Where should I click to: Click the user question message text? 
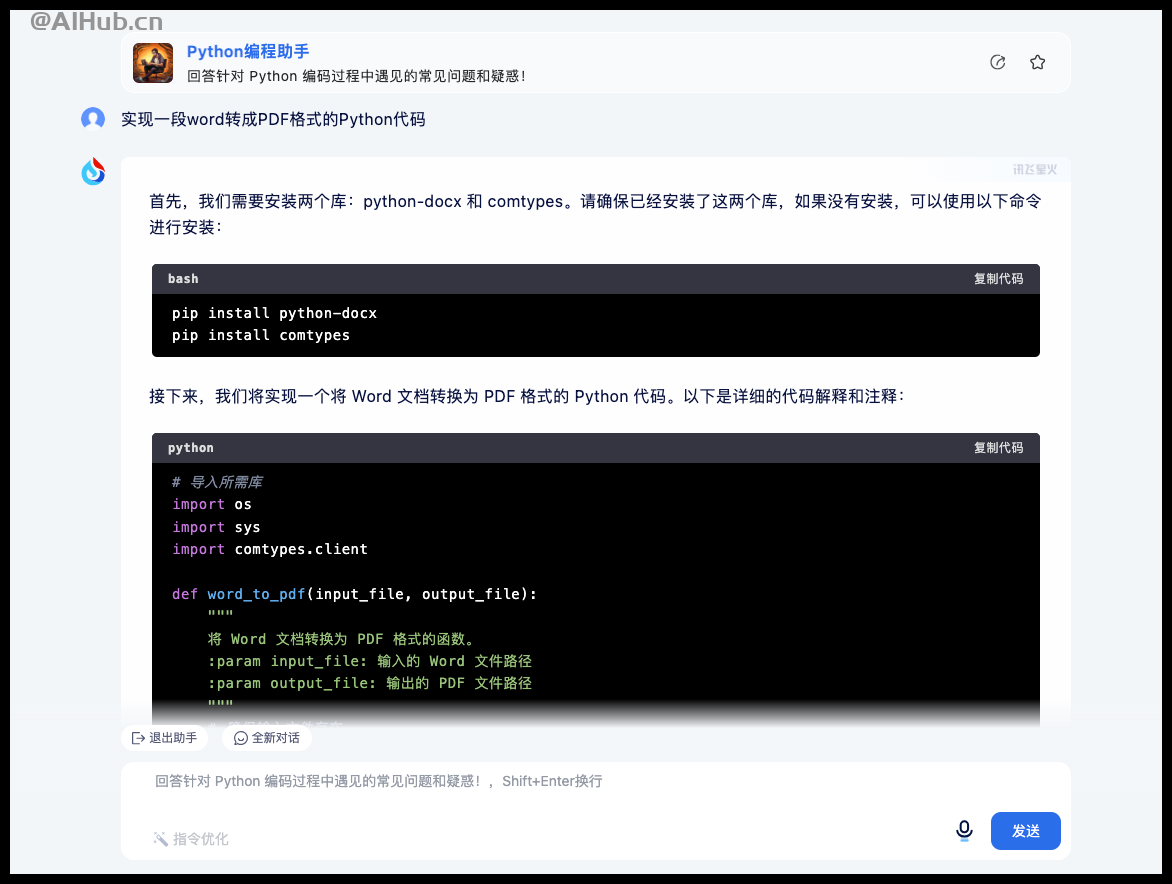pyautogui.click(x=273, y=120)
